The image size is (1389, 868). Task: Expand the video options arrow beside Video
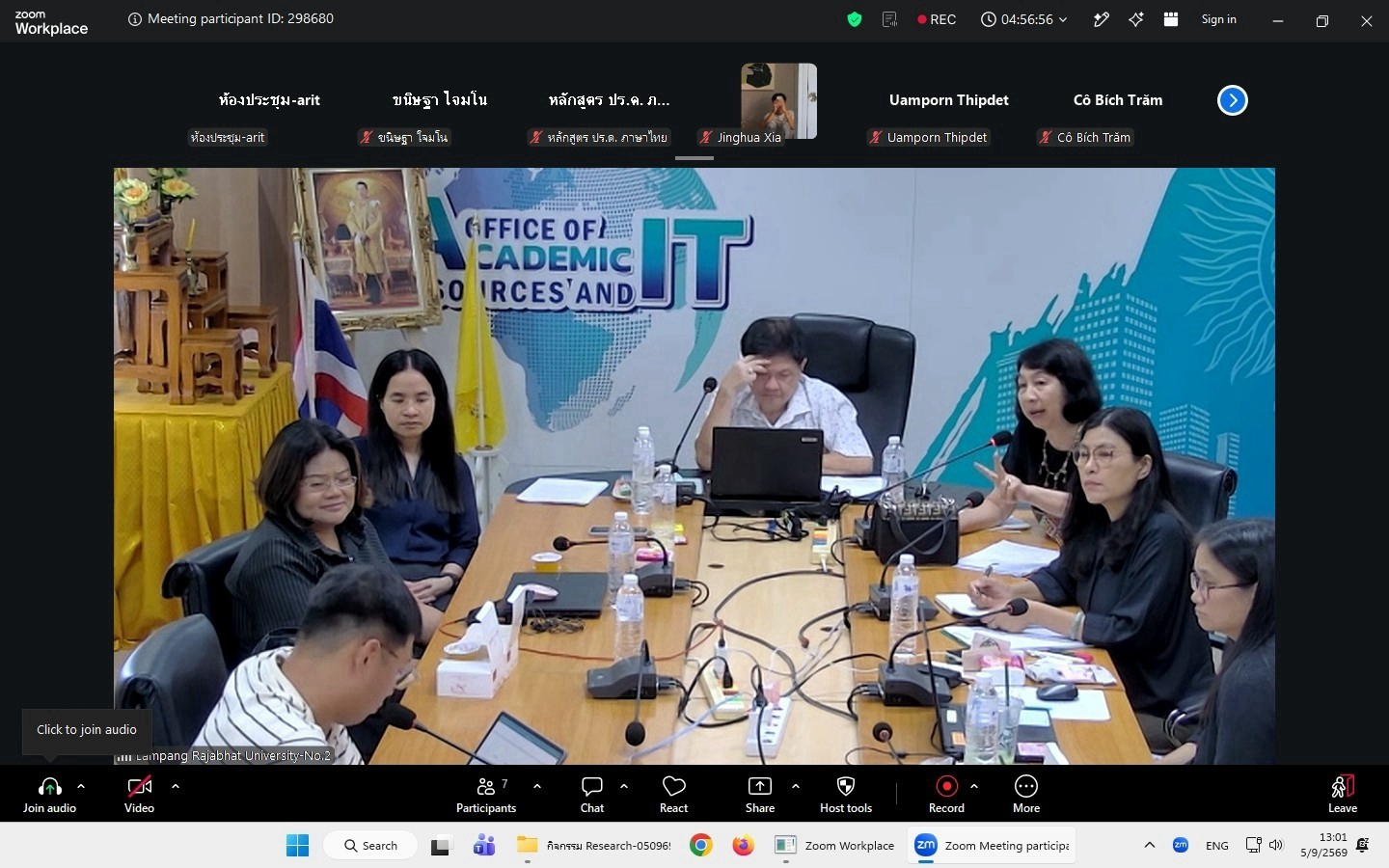176,786
